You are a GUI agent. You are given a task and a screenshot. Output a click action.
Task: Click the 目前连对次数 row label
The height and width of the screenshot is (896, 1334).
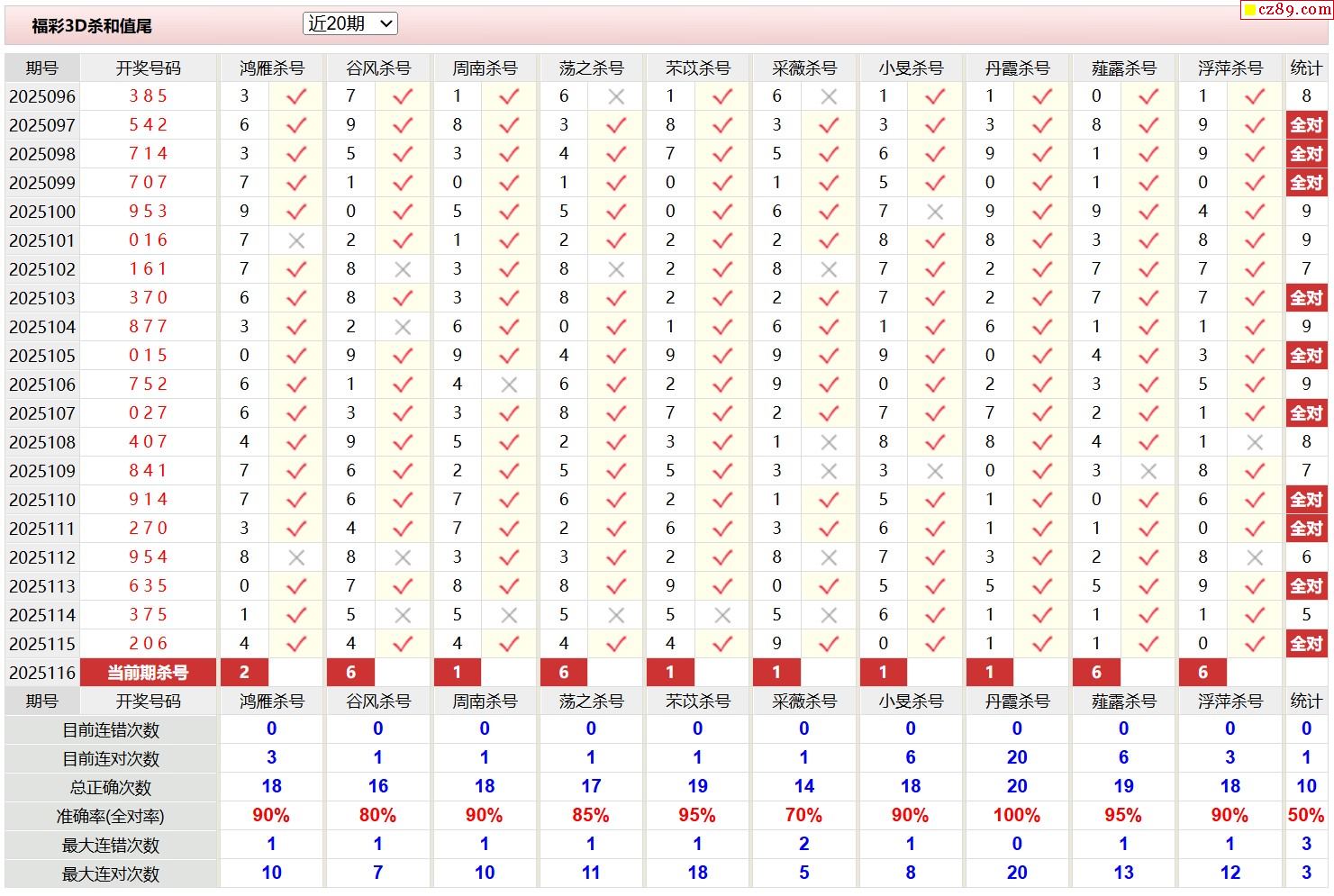coord(111,759)
